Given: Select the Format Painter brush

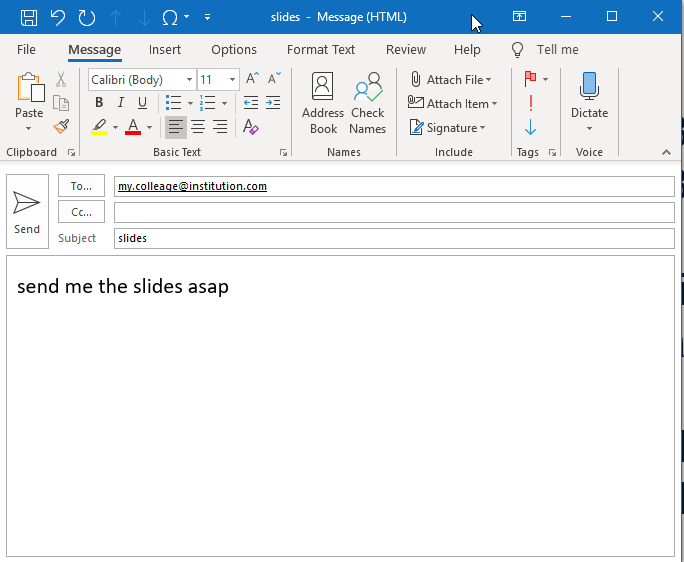Looking at the screenshot, I should [62, 127].
